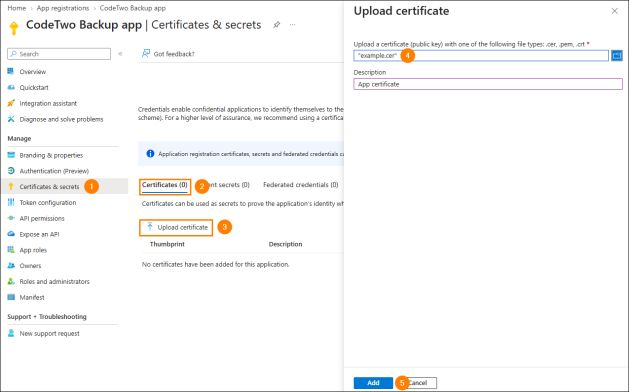Click the Branding & properties icon
The width and height of the screenshot is (629, 392).
tap(11, 155)
